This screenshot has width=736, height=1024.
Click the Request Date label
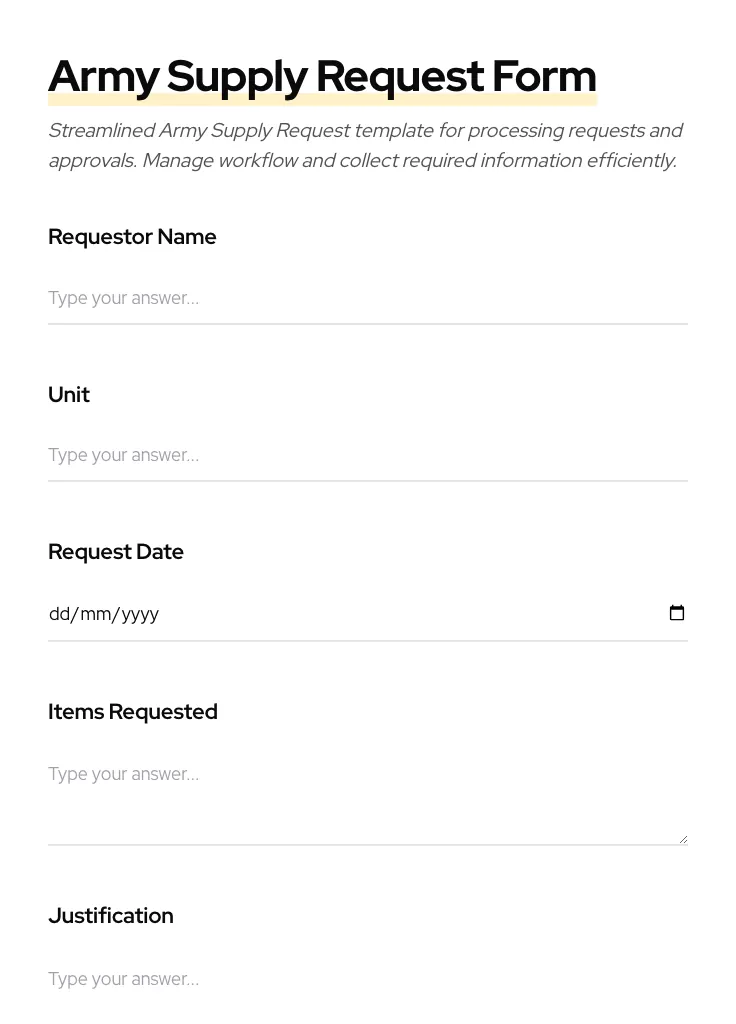tap(116, 552)
